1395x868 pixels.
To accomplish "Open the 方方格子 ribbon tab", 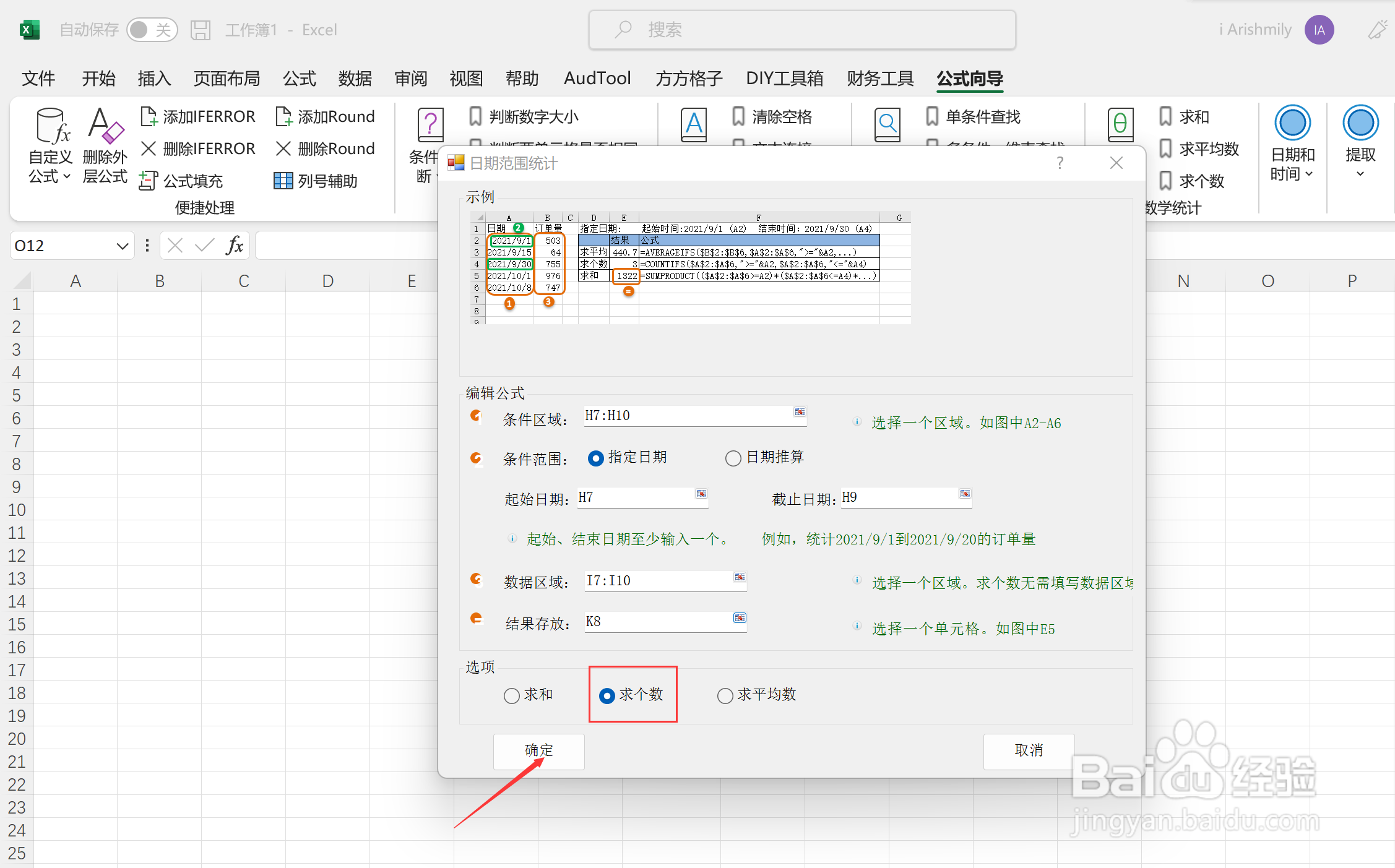I will [x=689, y=79].
